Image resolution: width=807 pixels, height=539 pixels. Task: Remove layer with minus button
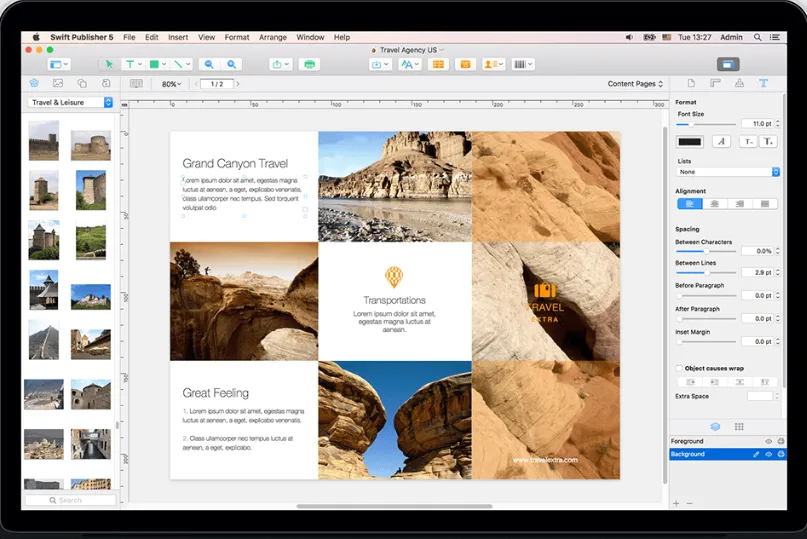(x=690, y=503)
